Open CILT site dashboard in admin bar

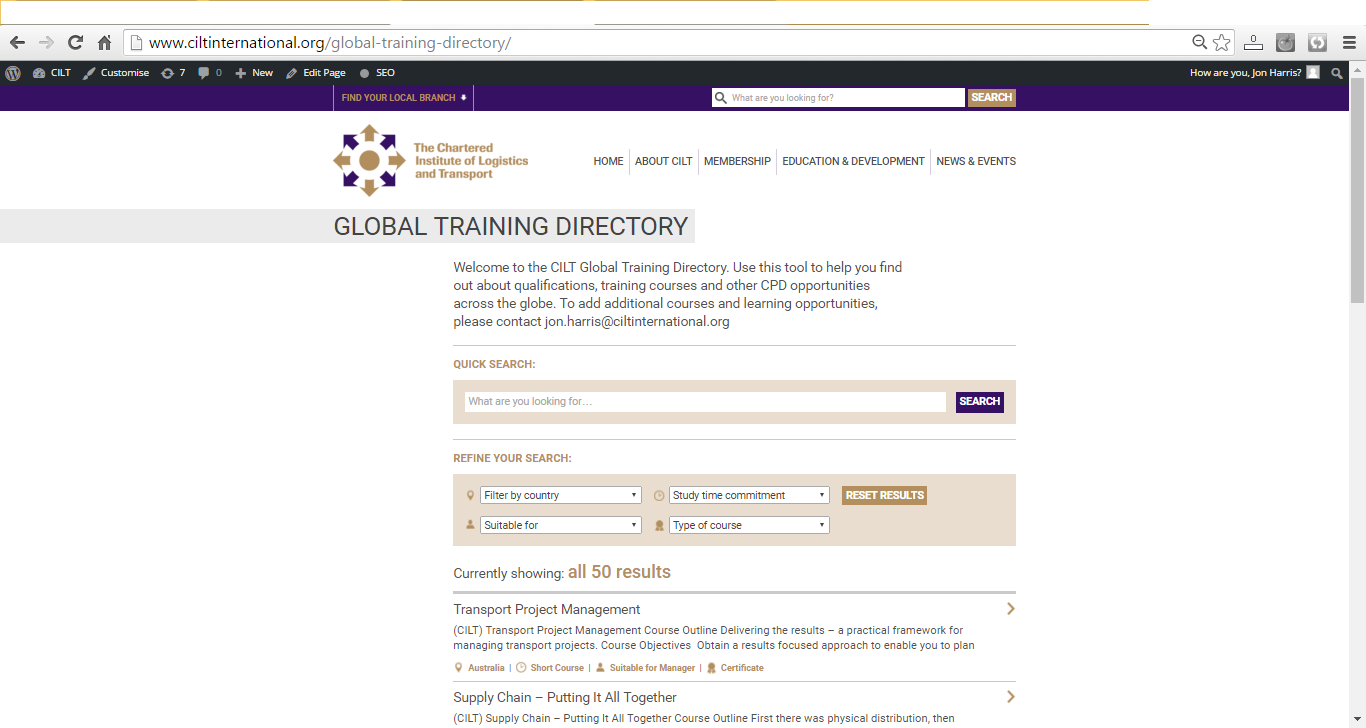click(52, 73)
